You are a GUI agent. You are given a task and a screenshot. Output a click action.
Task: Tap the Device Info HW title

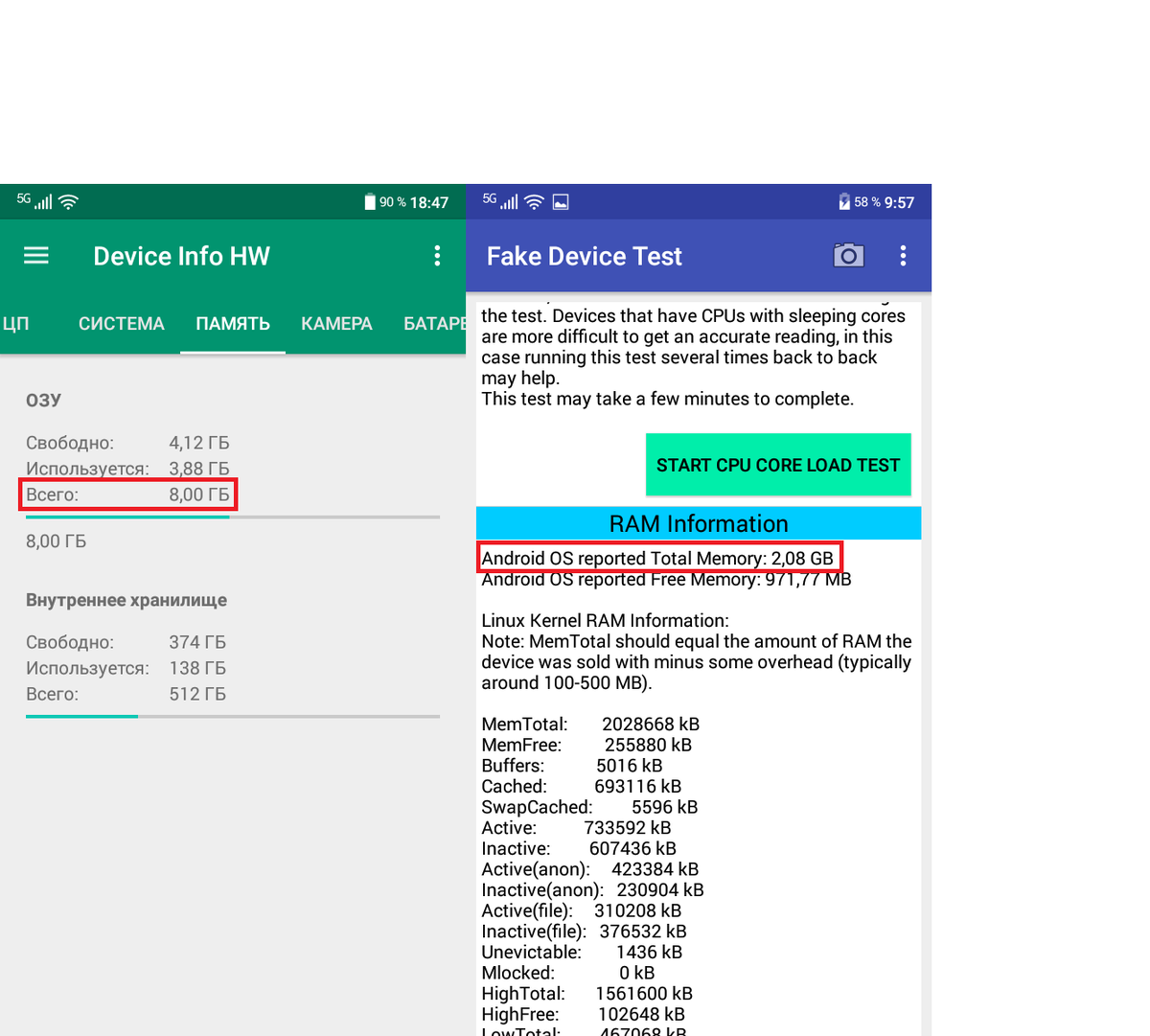click(x=182, y=256)
